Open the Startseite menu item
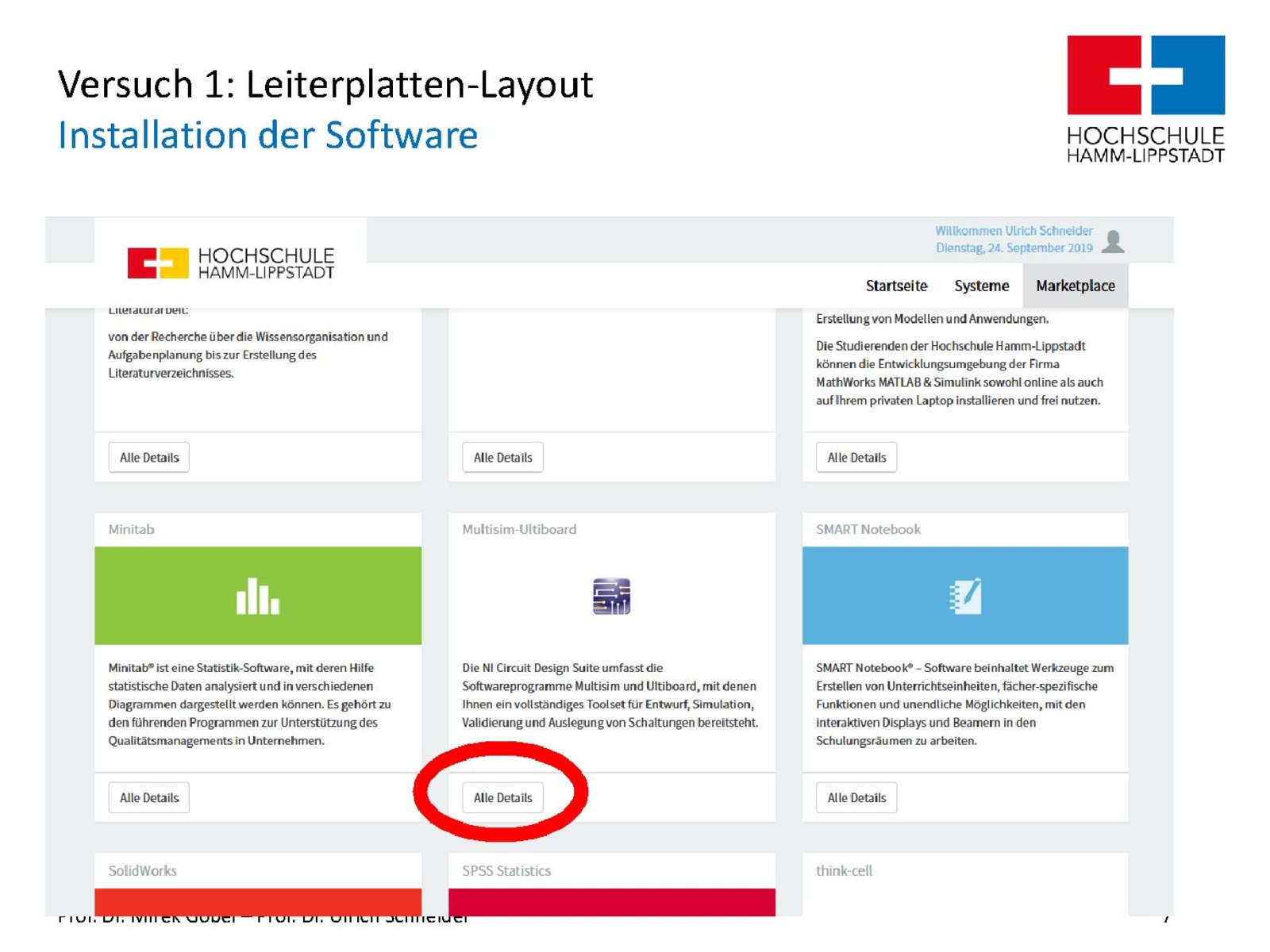 pos(895,286)
